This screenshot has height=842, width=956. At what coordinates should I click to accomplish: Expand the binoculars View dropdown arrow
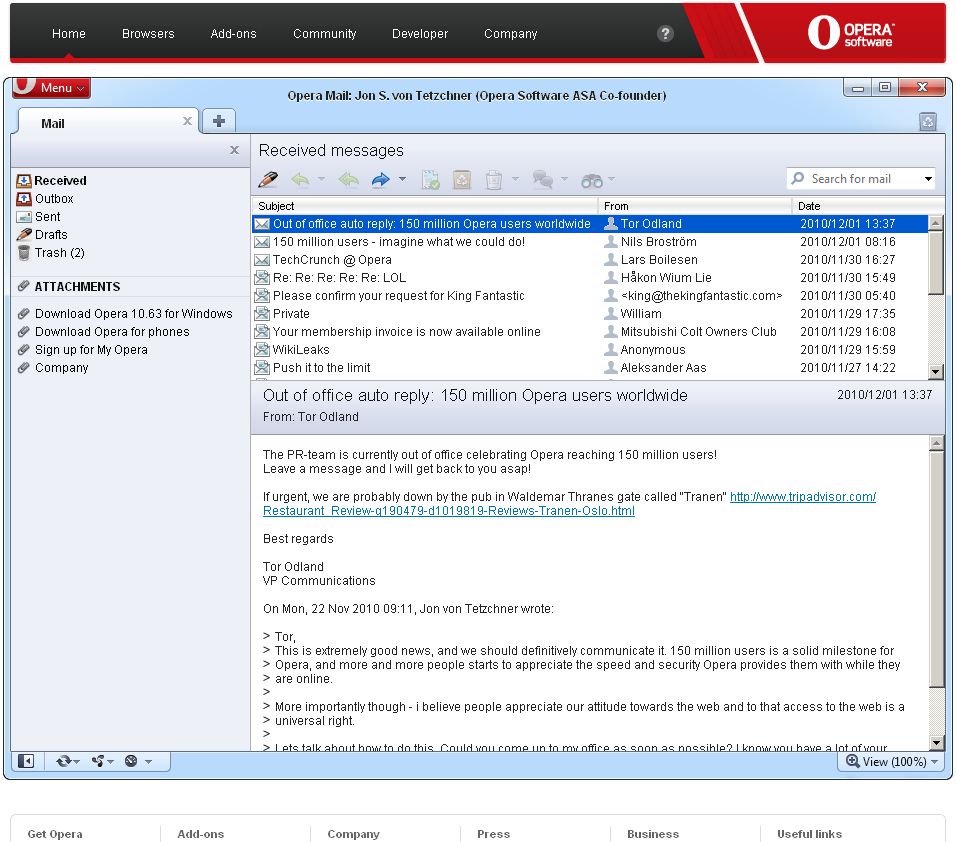[x=611, y=179]
